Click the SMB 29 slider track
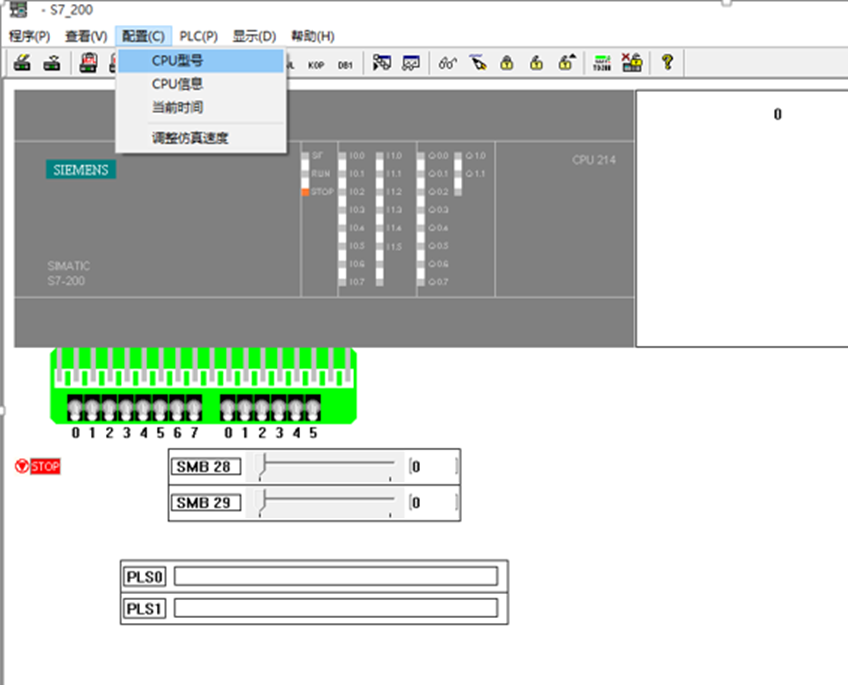The height and width of the screenshot is (685, 848). click(x=326, y=503)
